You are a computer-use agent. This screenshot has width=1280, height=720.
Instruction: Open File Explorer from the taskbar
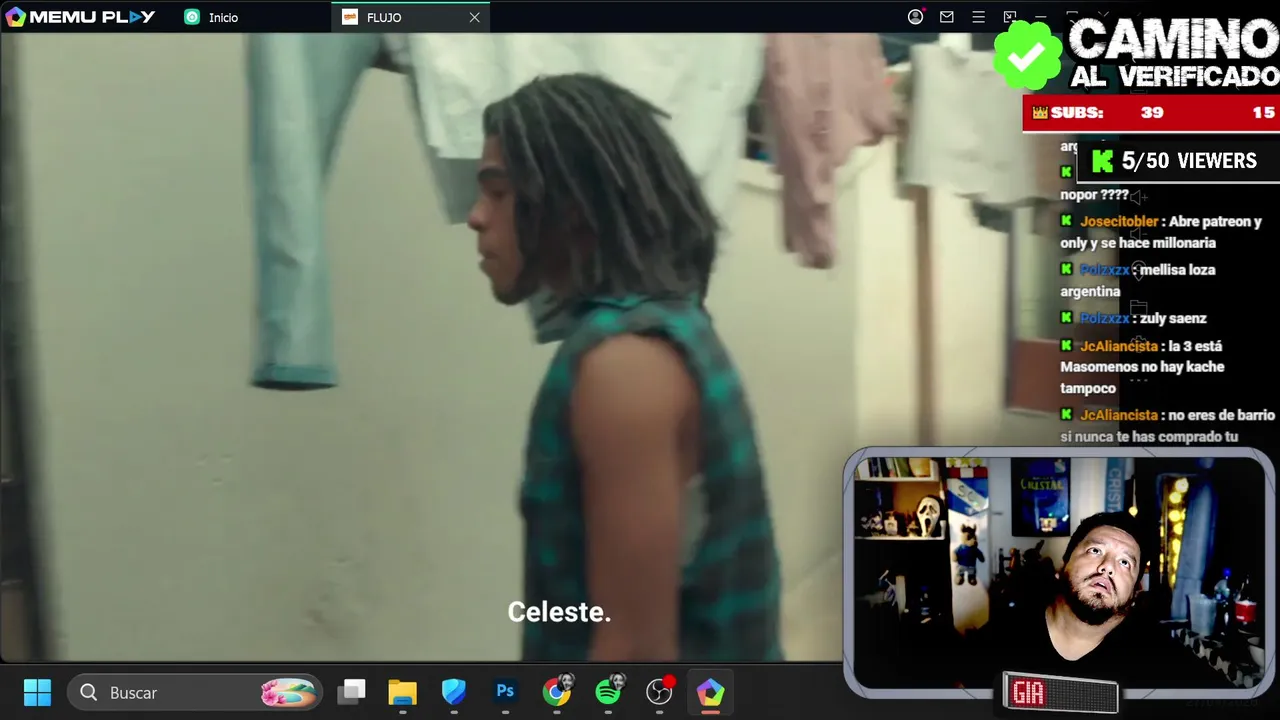pyautogui.click(x=402, y=692)
